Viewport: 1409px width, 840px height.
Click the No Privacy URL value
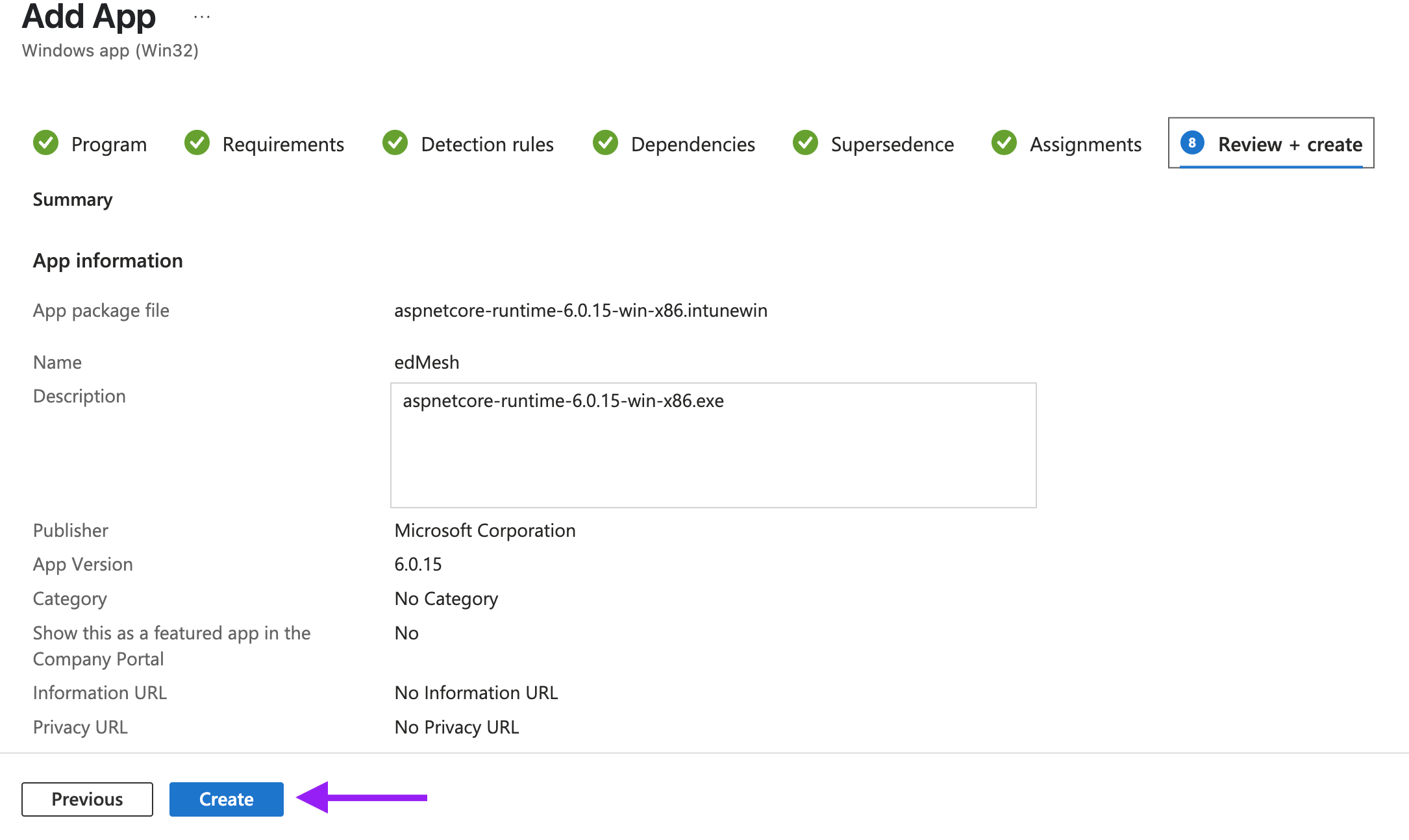pyautogui.click(x=456, y=727)
